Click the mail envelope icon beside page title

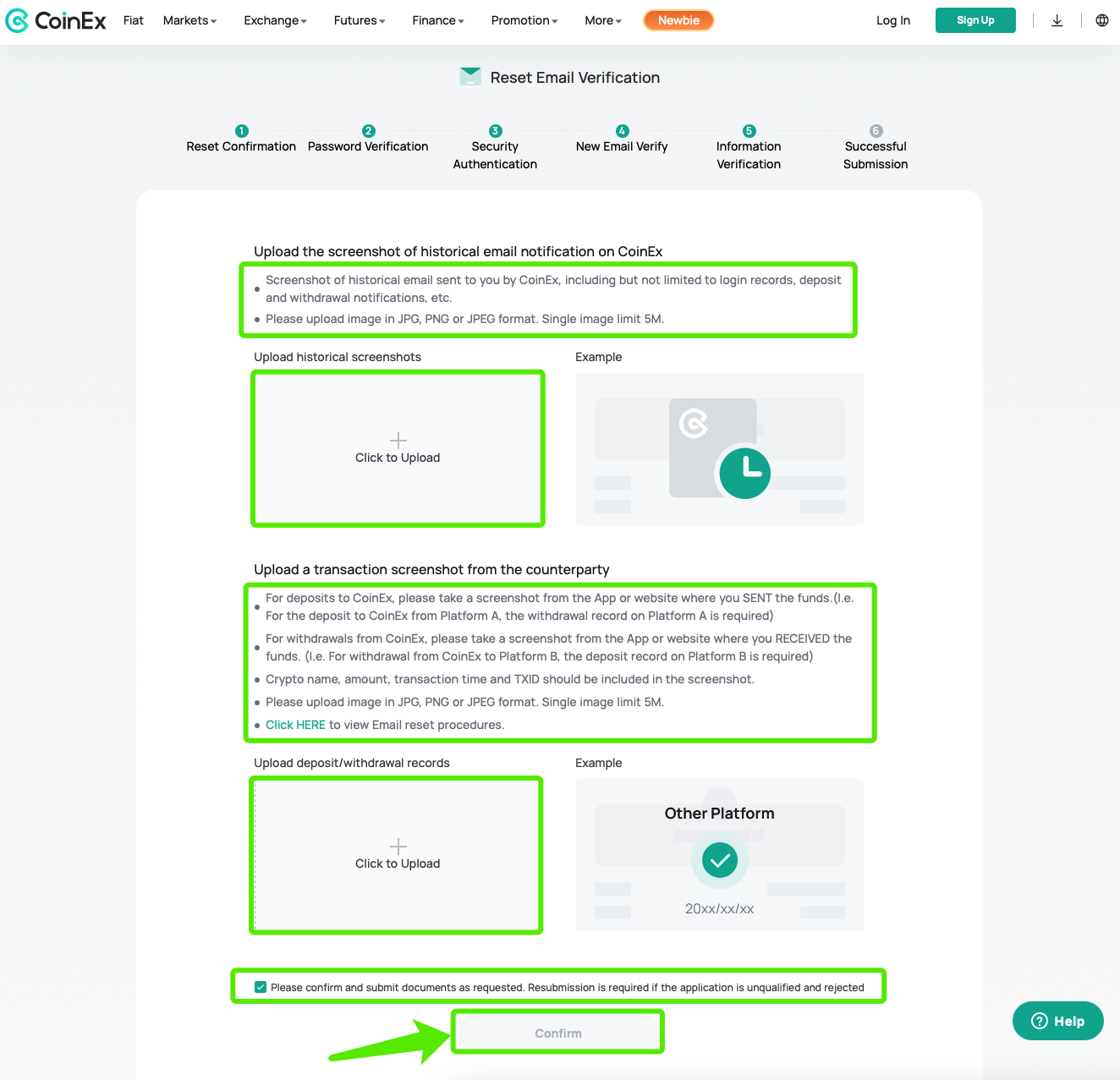(470, 77)
